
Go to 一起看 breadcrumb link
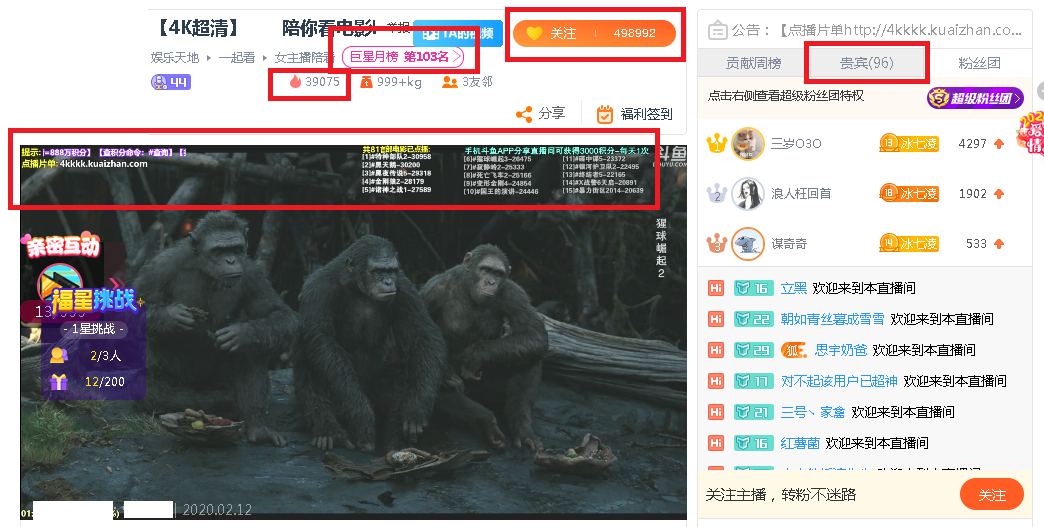click(237, 58)
